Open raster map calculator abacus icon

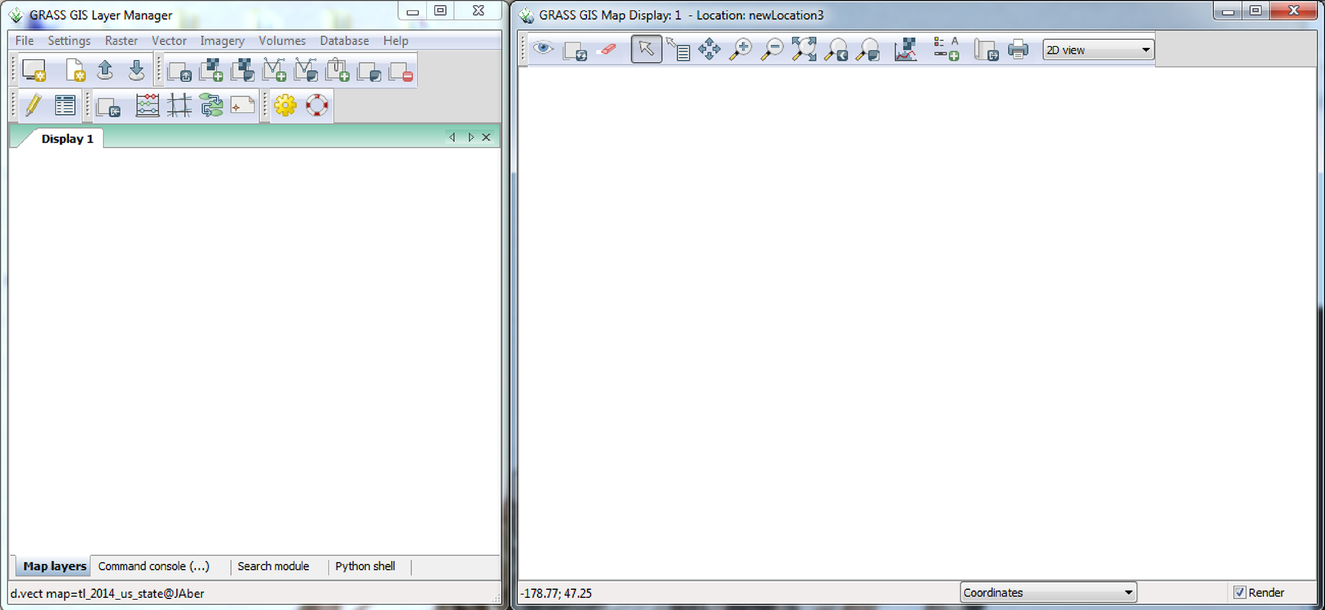147,105
